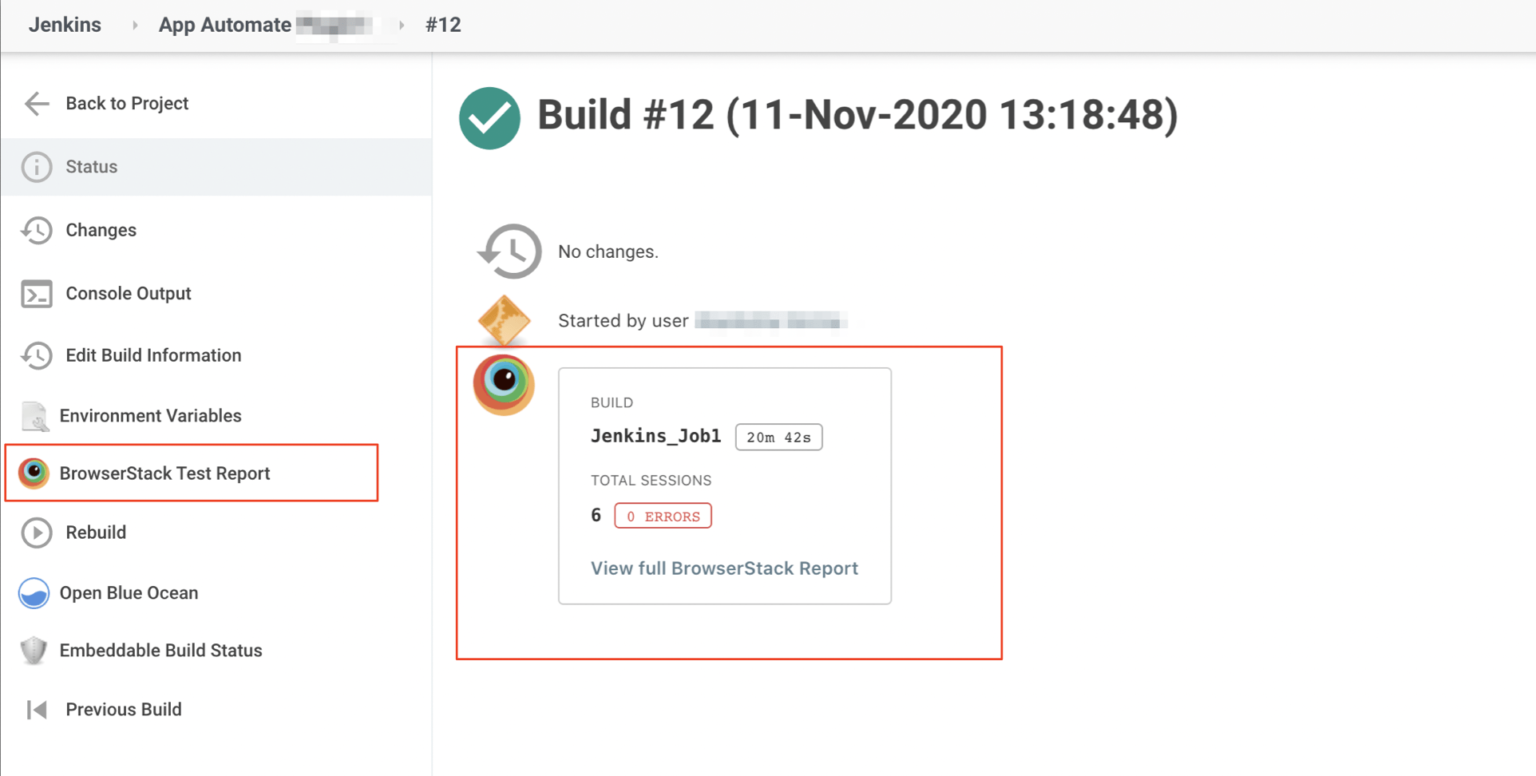The image size is (1536, 776).
Task: Click the '0 ERRORS' badge
Action: click(x=662, y=515)
